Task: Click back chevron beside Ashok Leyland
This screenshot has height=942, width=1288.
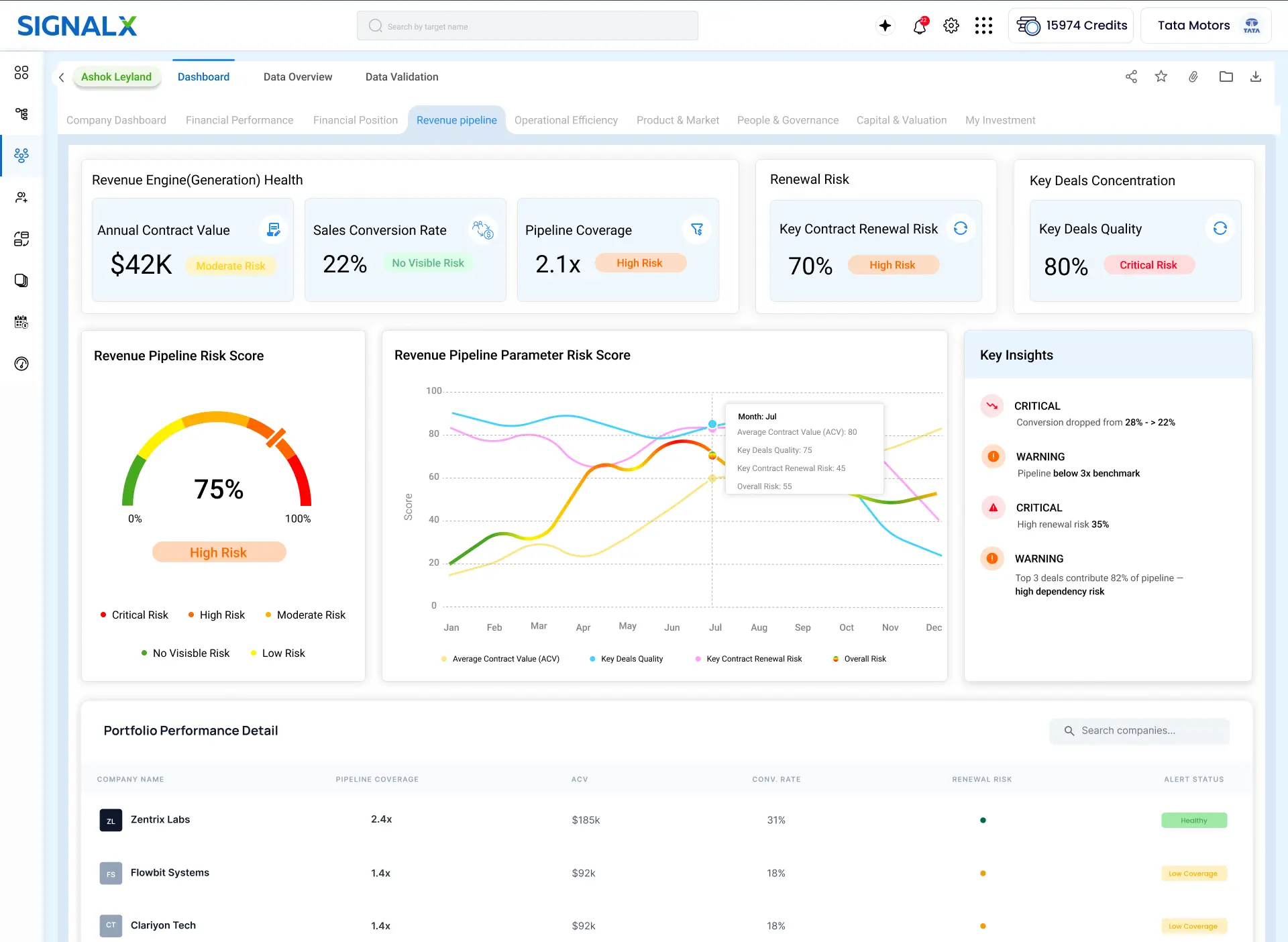Action: (62, 77)
